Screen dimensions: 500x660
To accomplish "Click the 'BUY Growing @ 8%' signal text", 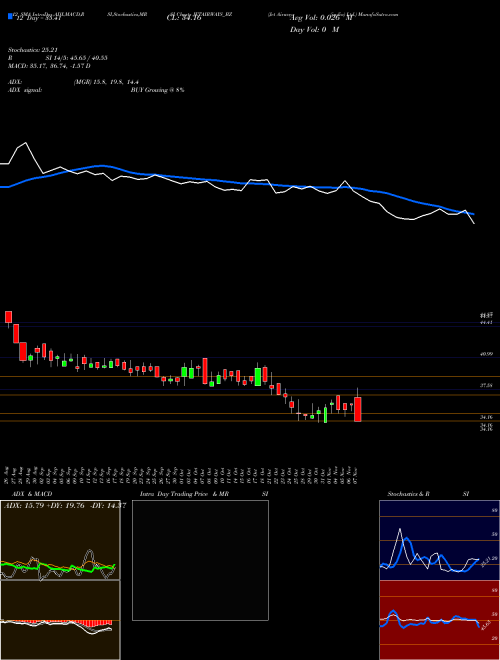I will click(157, 90).
